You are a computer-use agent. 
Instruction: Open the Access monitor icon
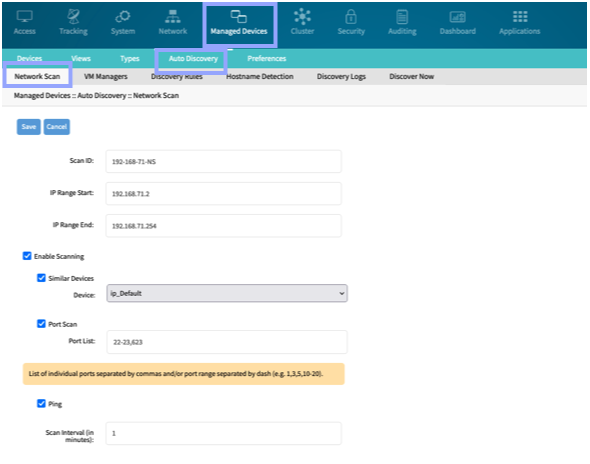[x=24, y=17]
